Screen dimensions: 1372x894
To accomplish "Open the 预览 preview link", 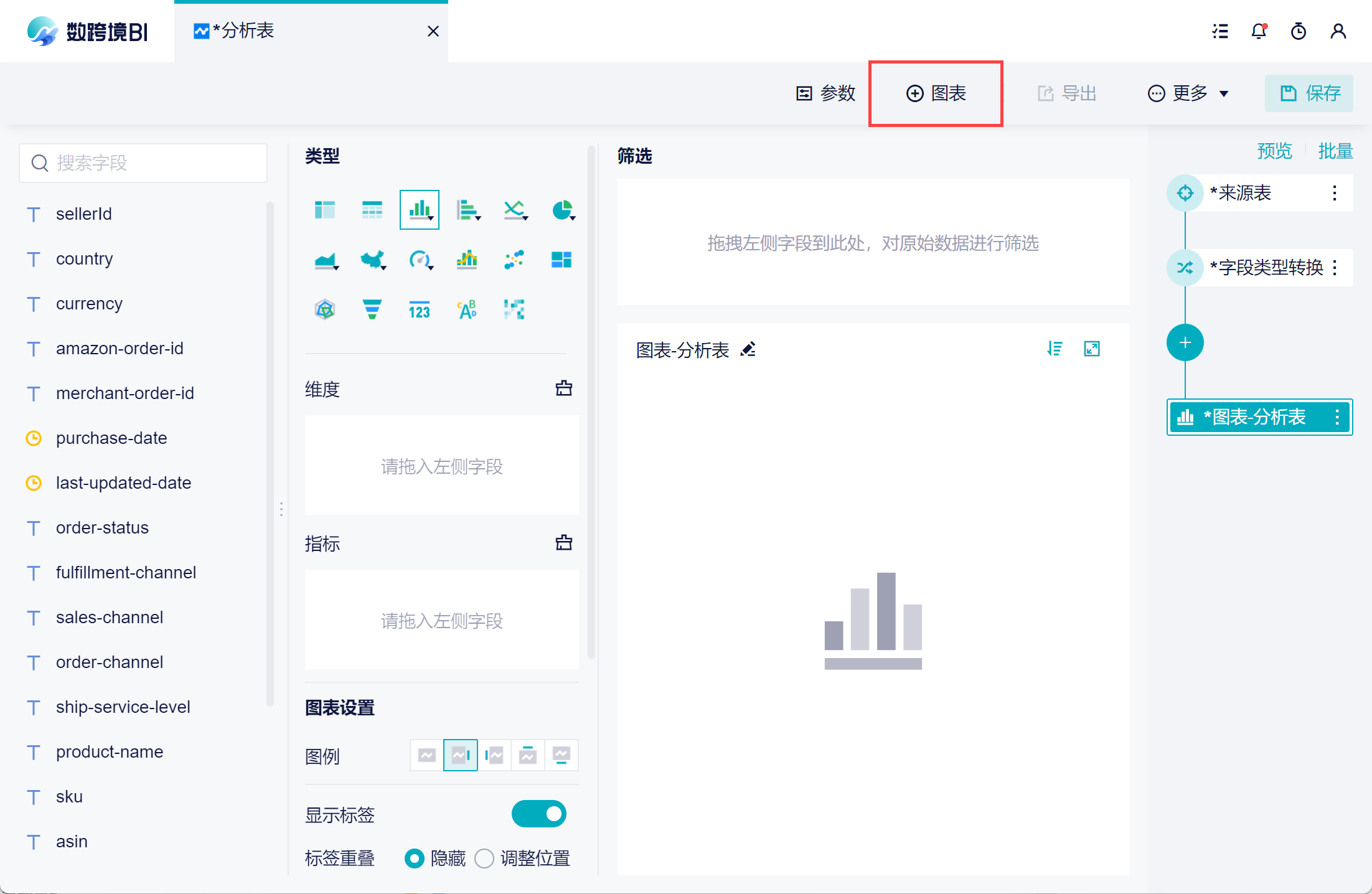I will [1274, 151].
